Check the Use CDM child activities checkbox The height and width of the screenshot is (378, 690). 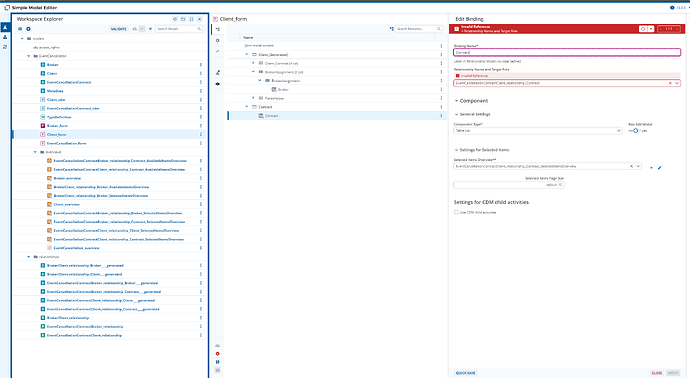coord(456,212)
